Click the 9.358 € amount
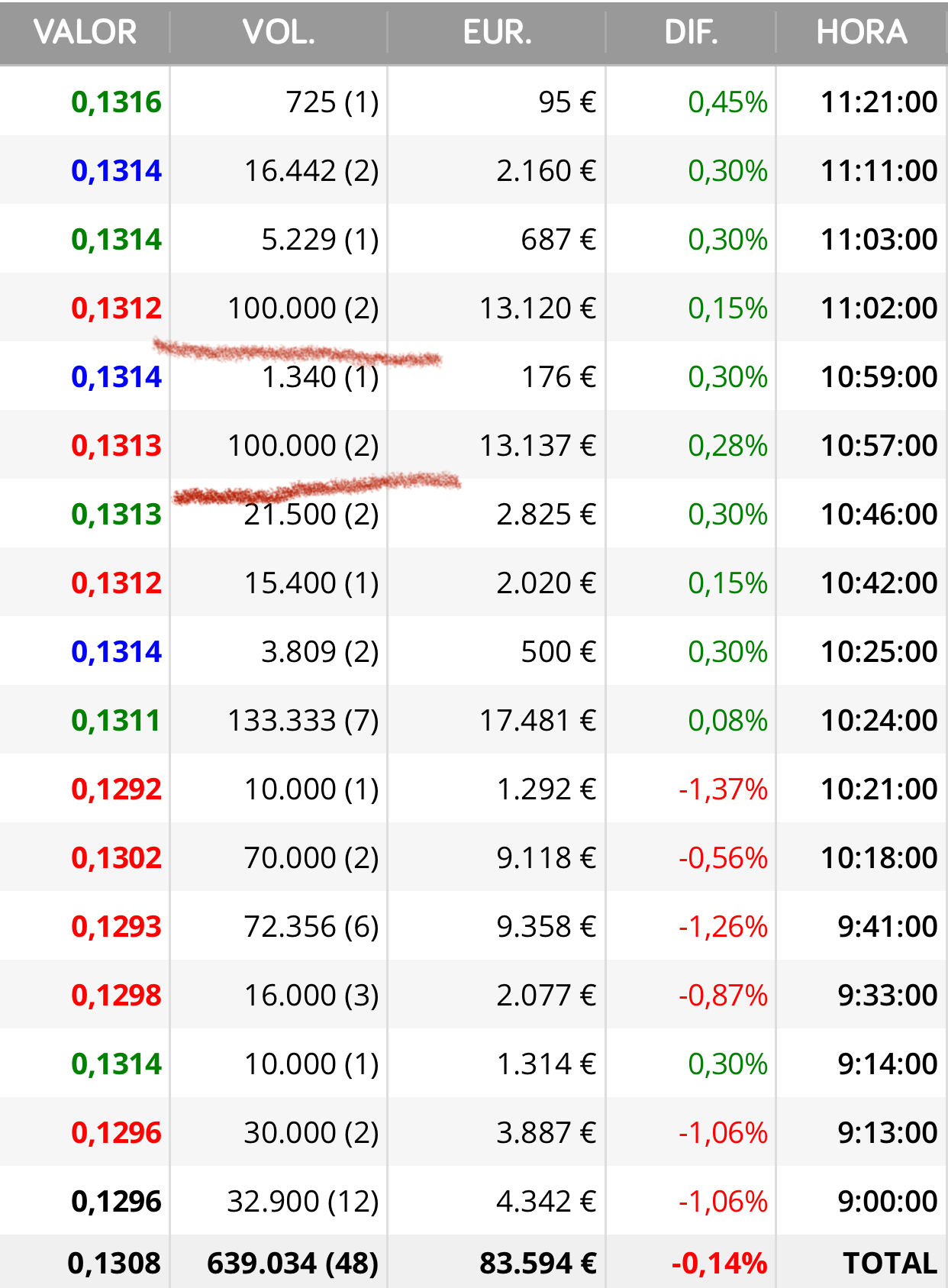The height and width of the screenshot is (1288, 948). pyautogui.click(x=547, y=926)
